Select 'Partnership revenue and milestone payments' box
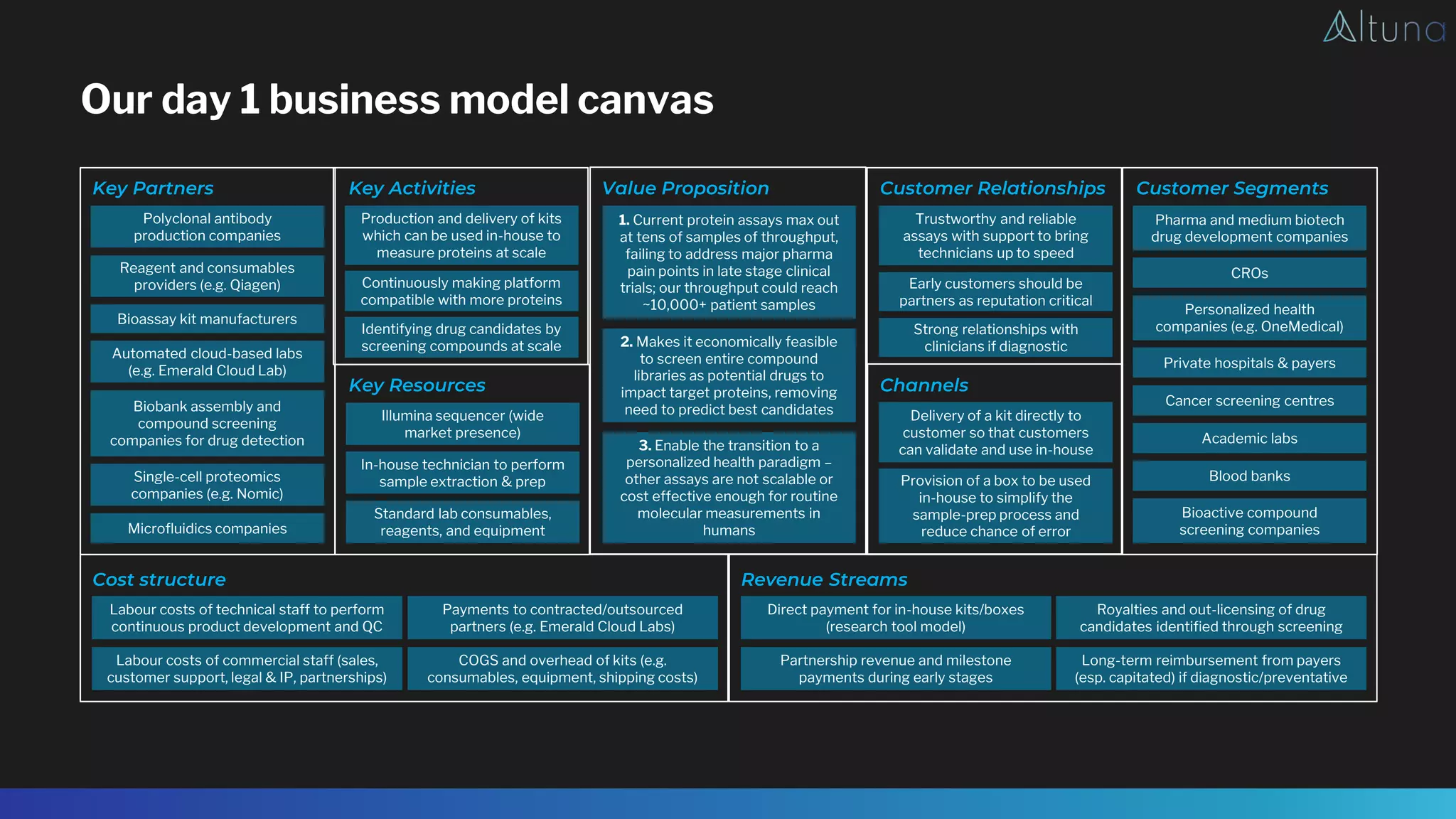Screen dimensions: 1456x819 point(896,668)
